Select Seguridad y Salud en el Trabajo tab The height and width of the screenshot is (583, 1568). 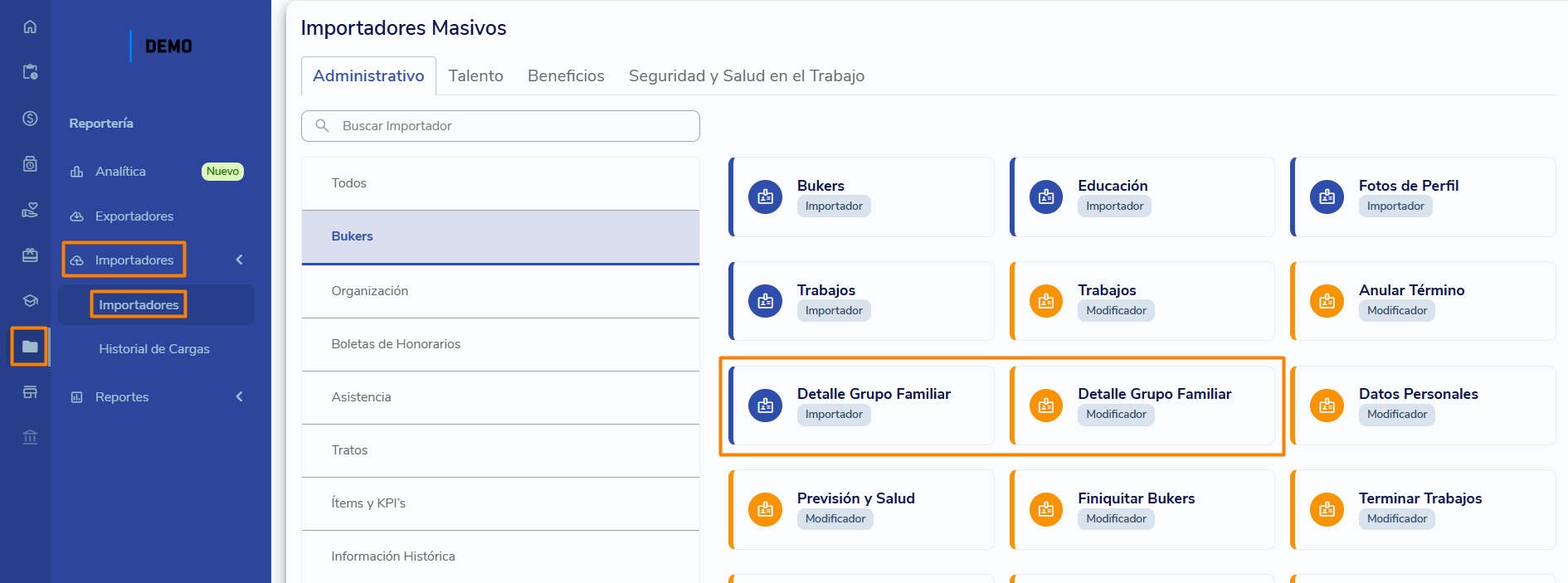pos(747,75)
